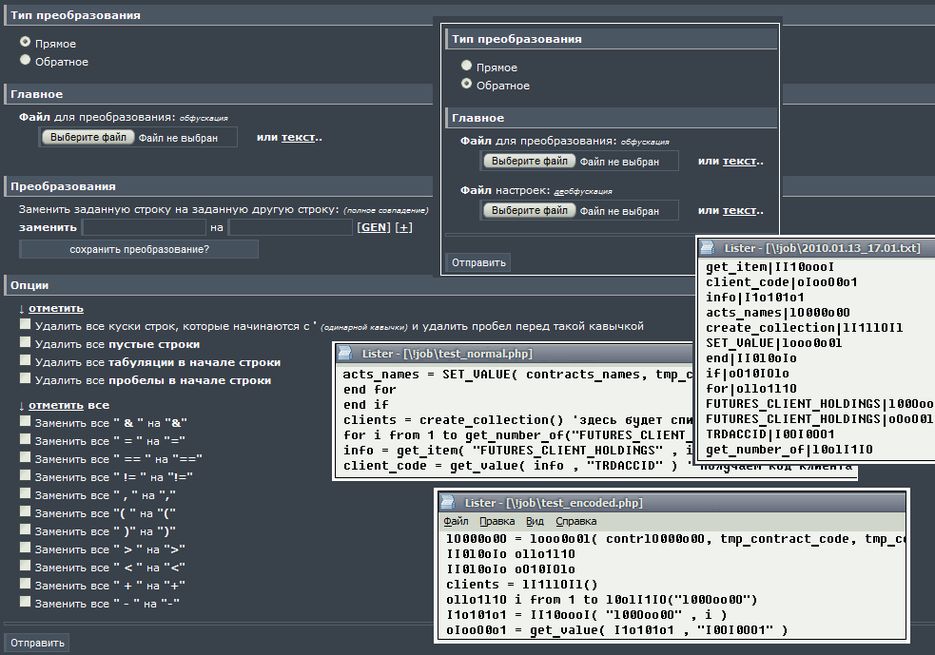Viewport: 935px width, 655px height.
Task: Check the replace " == " with "==" option
Action: click(25, 459)
